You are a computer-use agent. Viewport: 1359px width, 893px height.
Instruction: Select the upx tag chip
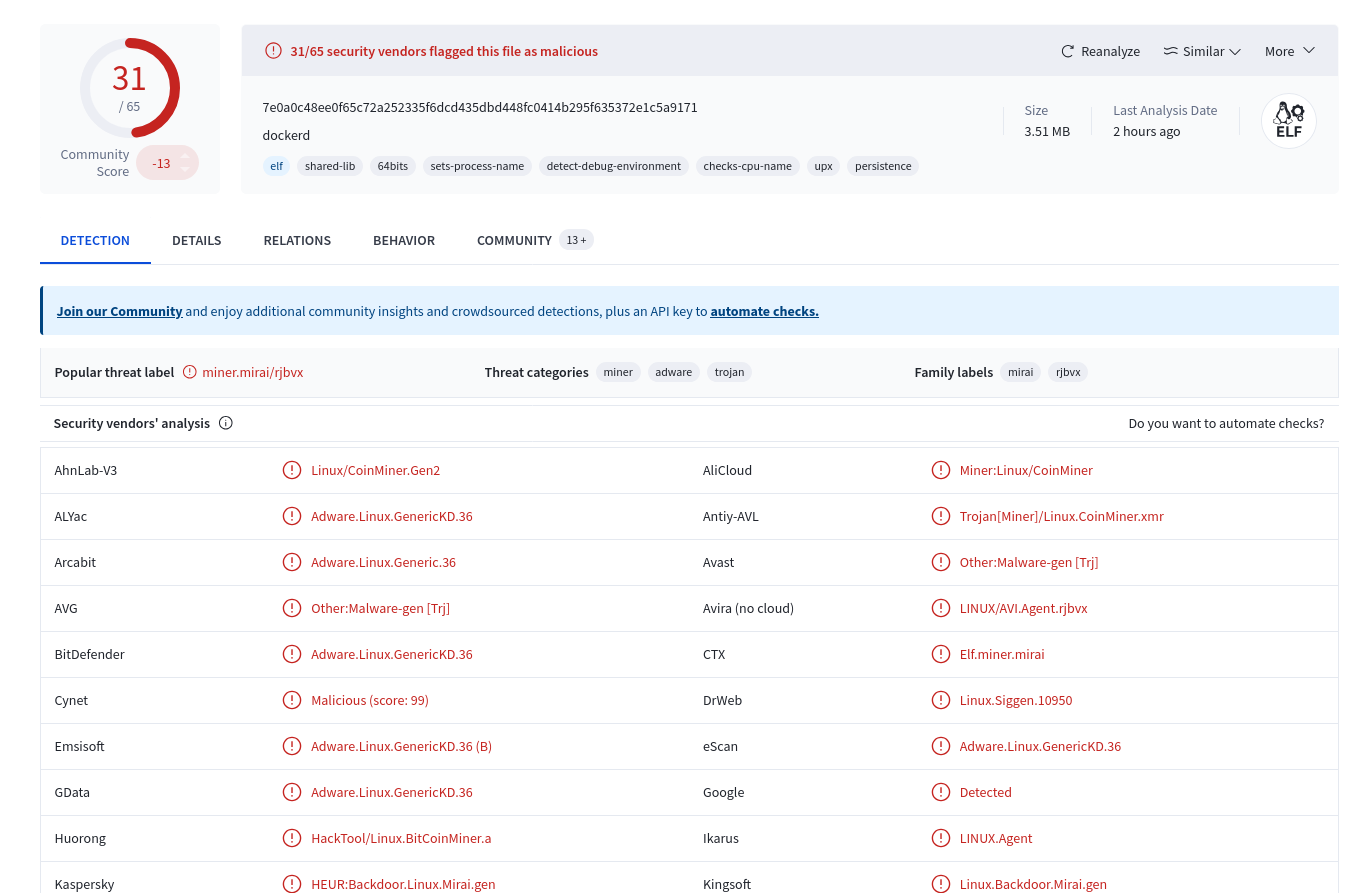(823, 166)
